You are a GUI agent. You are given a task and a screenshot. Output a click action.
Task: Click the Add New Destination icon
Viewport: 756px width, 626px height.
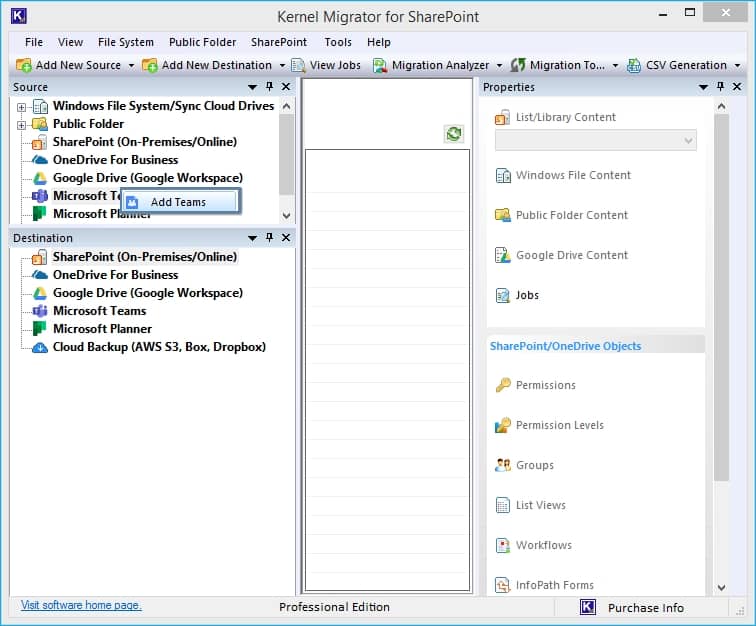[x=149, y=65]
